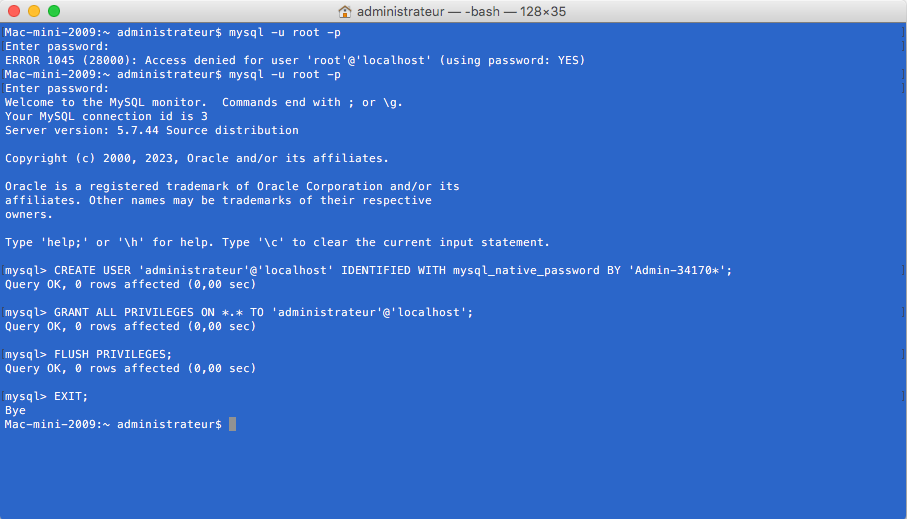Close the Terminal window with red button
This screenshot has width=907, height=519.
coord(13,11)
